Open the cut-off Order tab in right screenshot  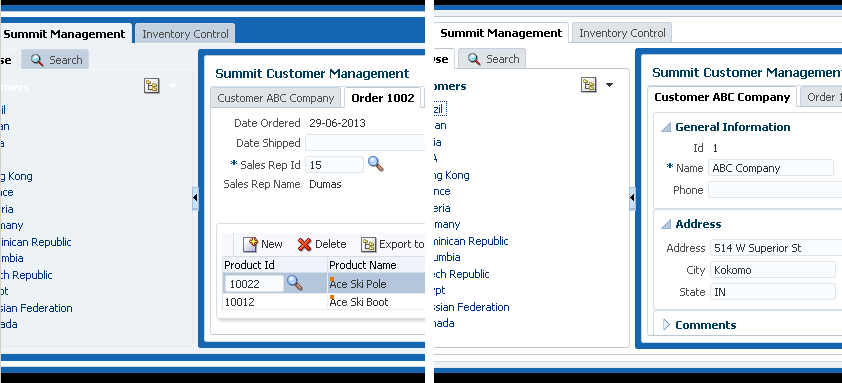click(x=821, y=97)
